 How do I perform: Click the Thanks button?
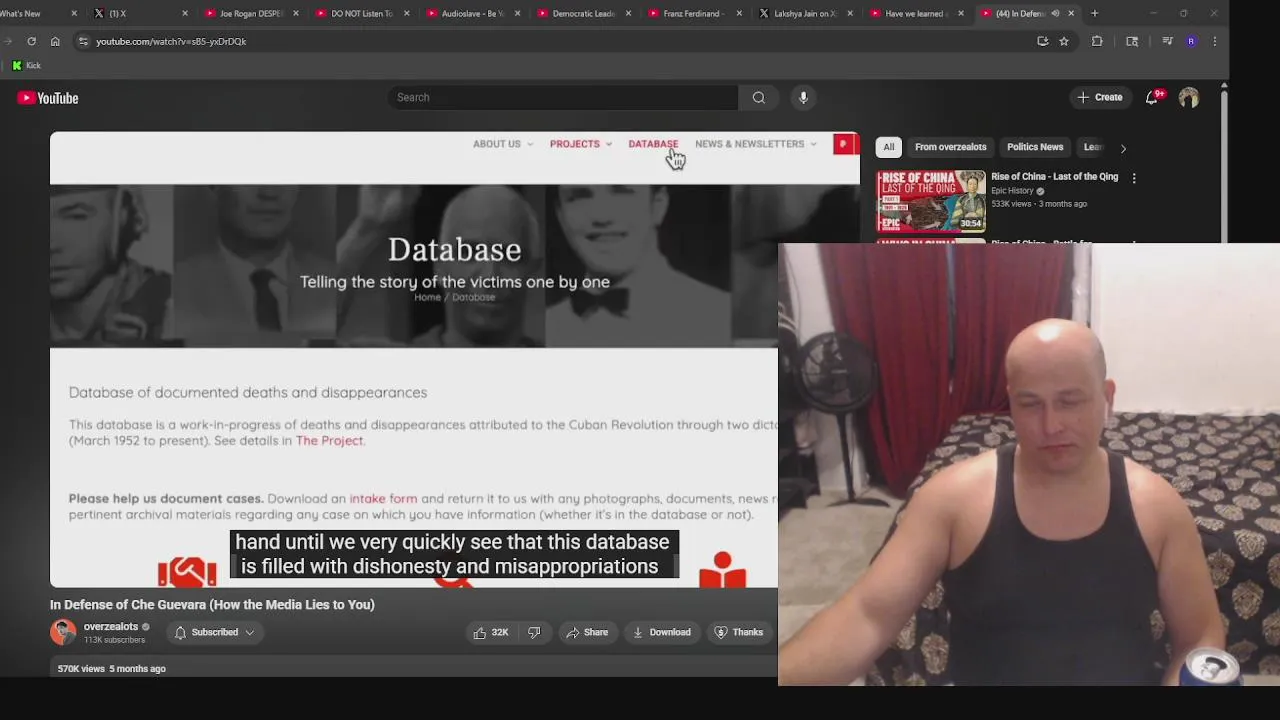click(x=739, y=632)
